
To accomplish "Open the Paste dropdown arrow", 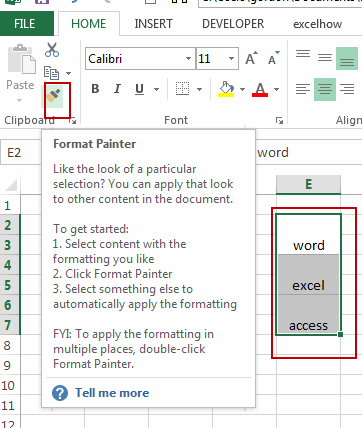I will tap(19, 100).
